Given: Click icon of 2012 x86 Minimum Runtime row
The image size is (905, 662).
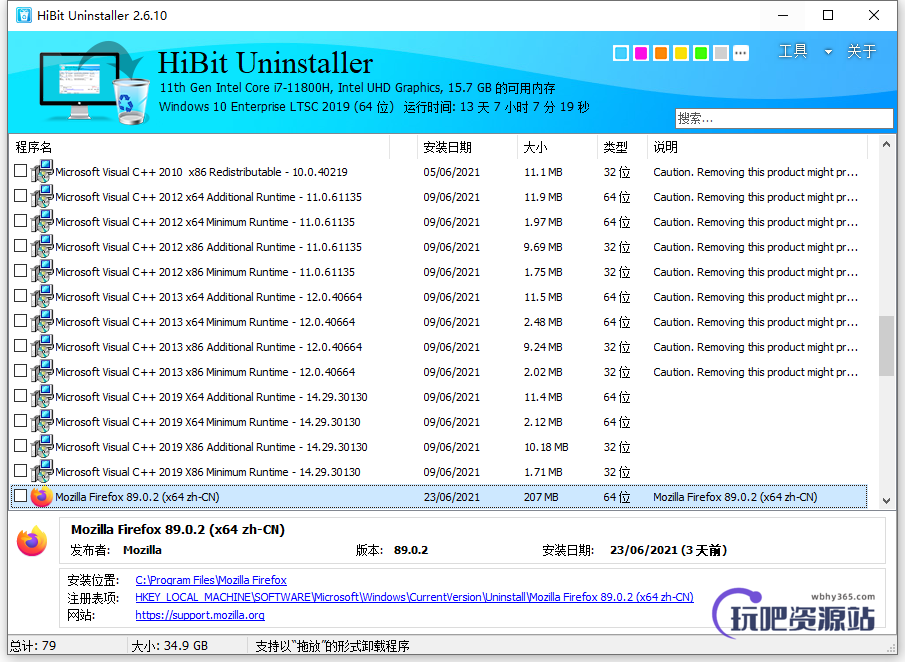Looking at the screenshot, I should (x=42, y=271).
